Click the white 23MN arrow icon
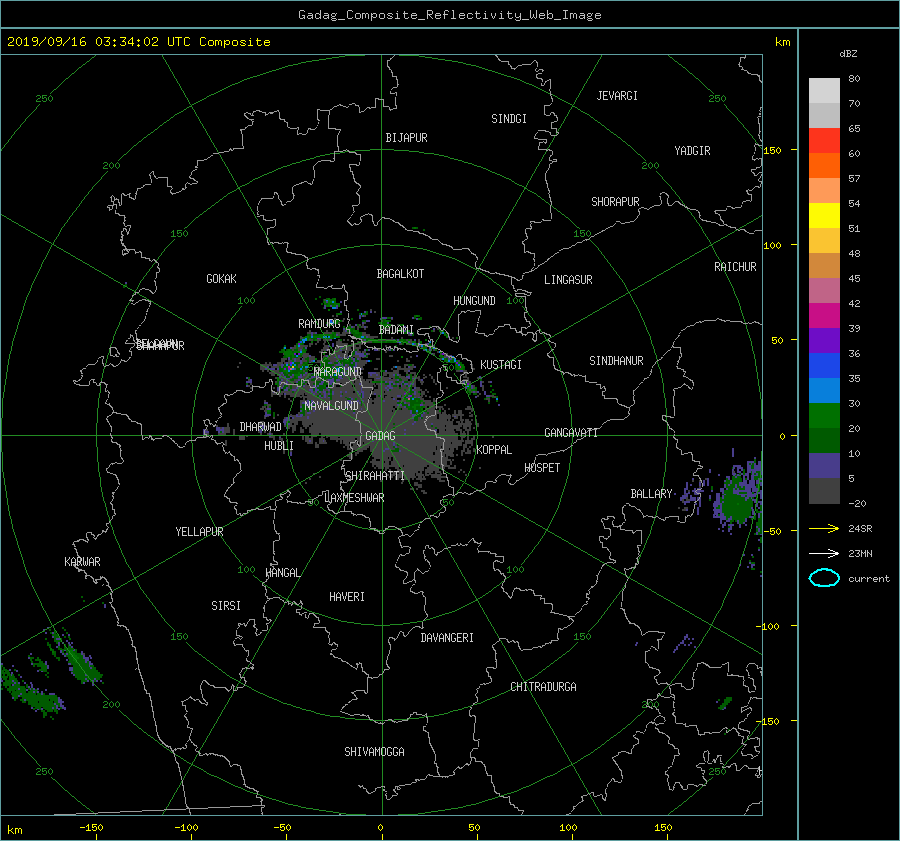 [x=824, y=553]
